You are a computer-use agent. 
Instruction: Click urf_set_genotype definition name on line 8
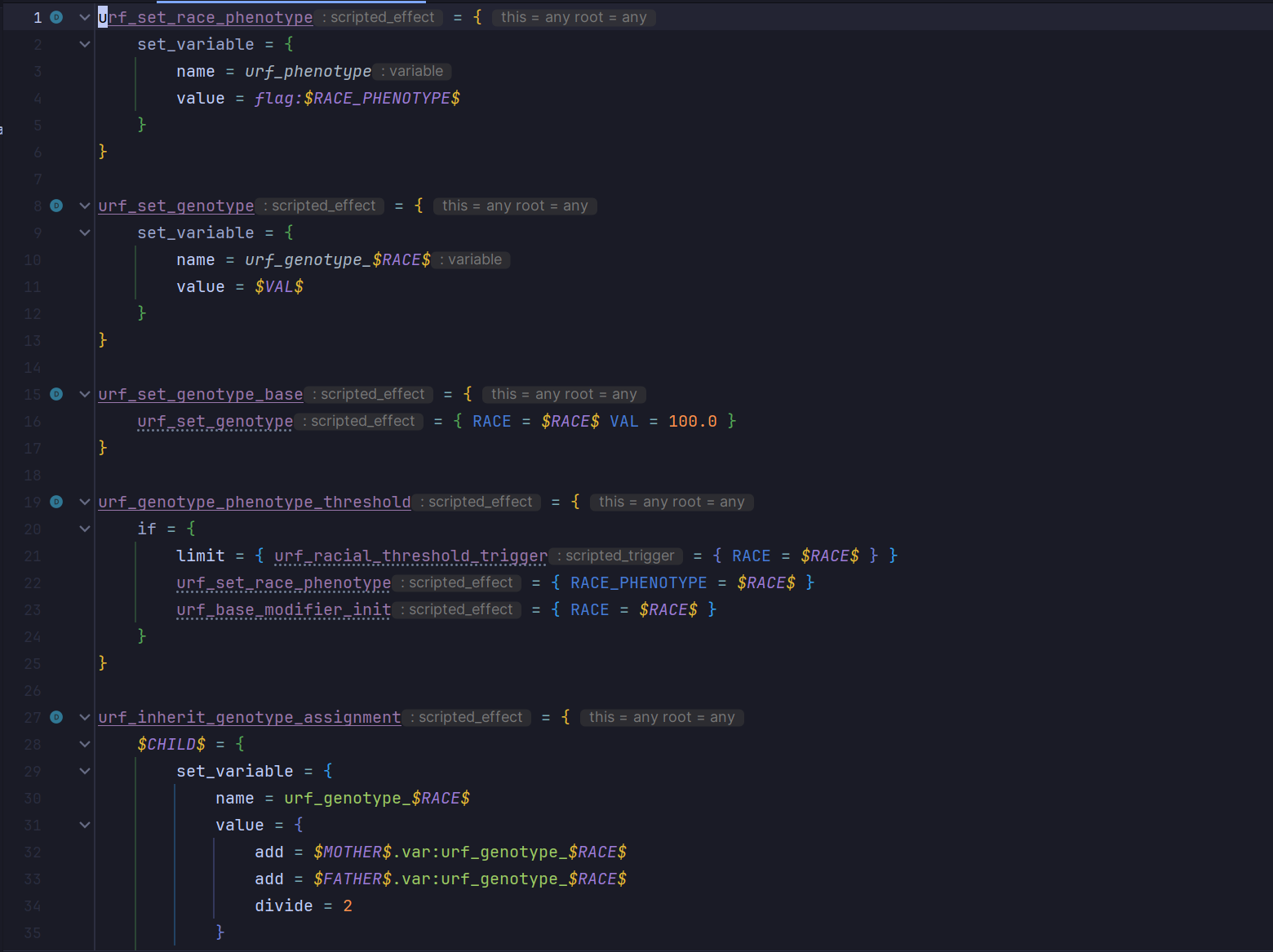176,206
